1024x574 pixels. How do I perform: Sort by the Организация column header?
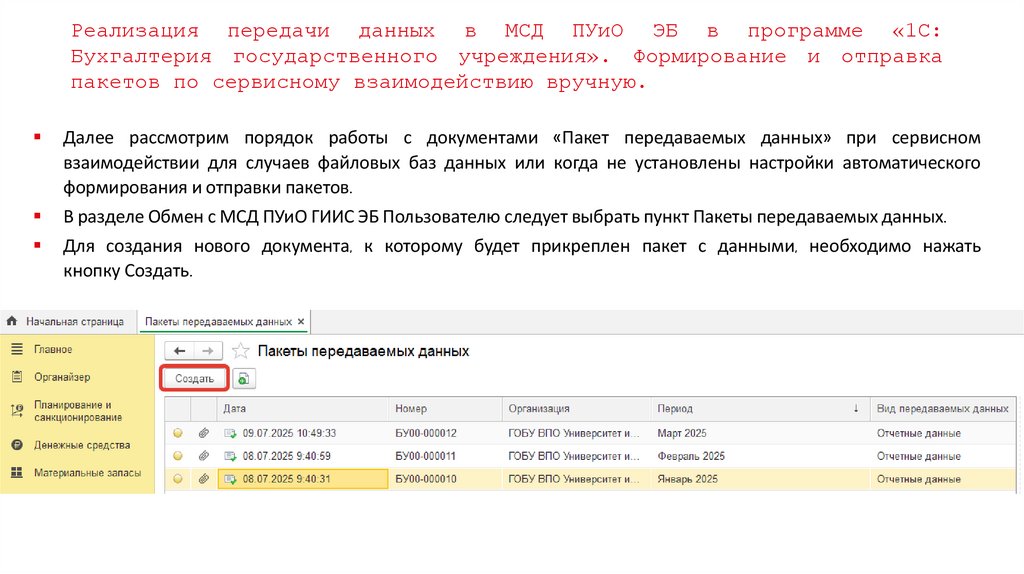(577, 408)
